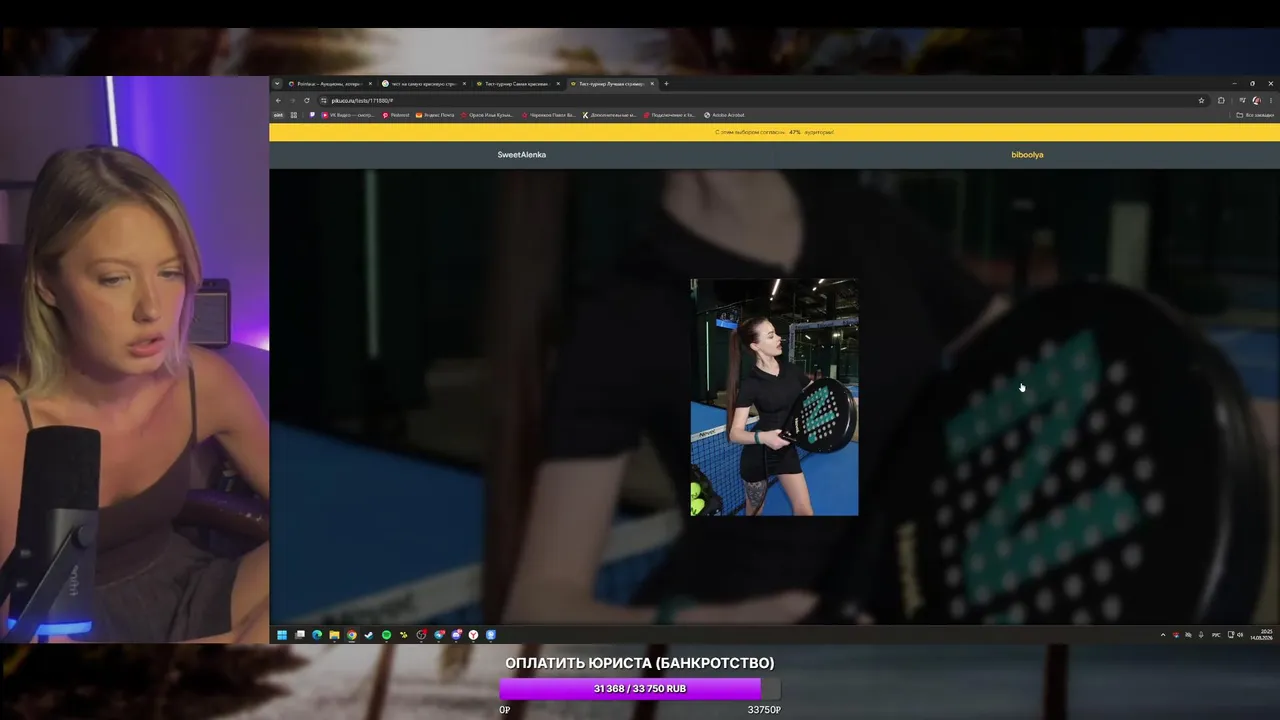1280x720 pixels.
Task: Close the 'Тест-турнир Лучшая стример' tab
Action: [x=653, y=84]
